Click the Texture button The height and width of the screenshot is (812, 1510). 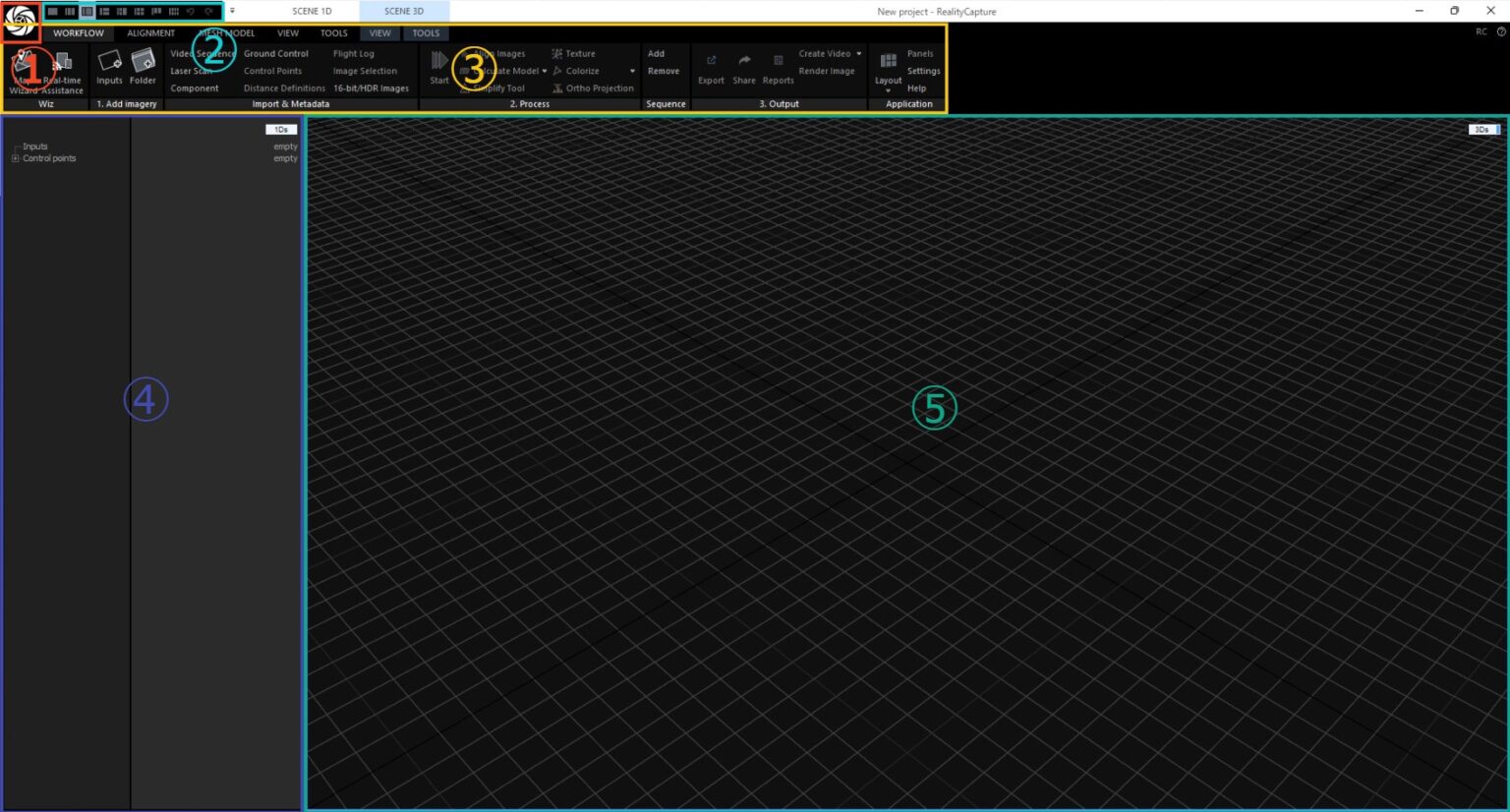pos(579,54)
